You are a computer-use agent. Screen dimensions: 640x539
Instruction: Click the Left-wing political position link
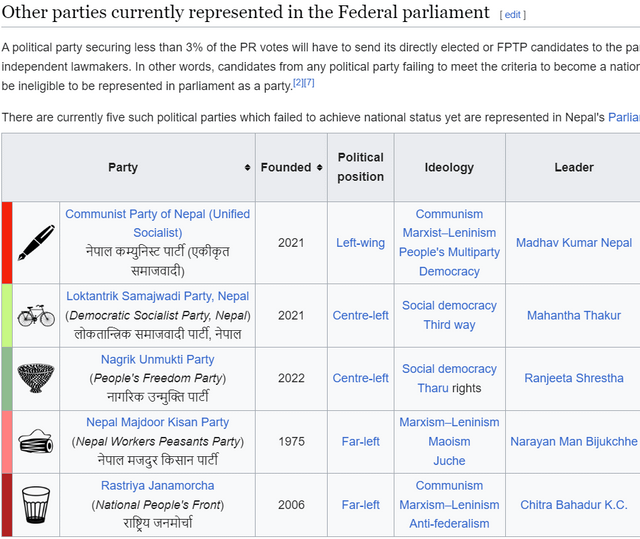coord(360,243)
